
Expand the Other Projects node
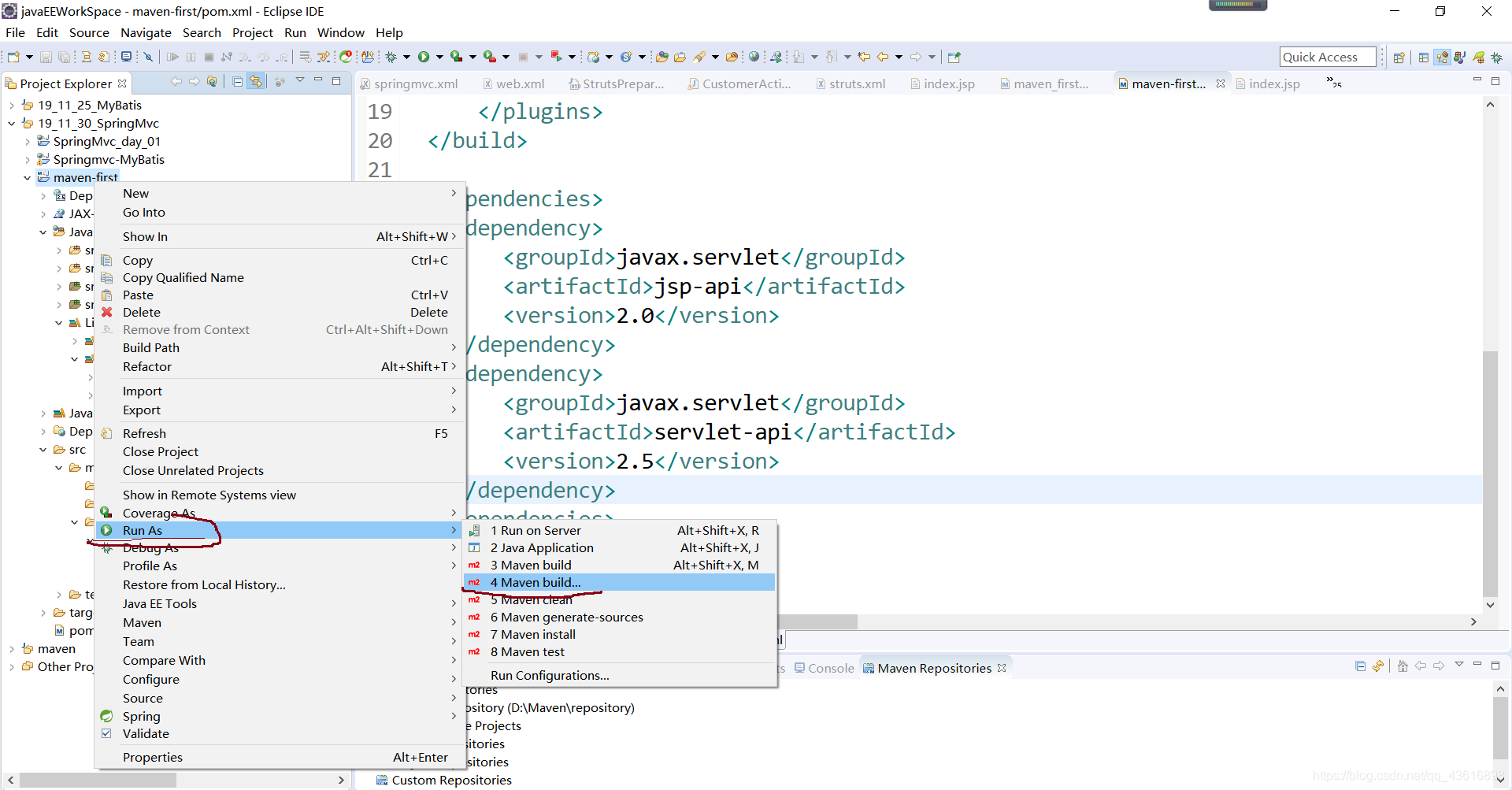[x=11, y=667]
